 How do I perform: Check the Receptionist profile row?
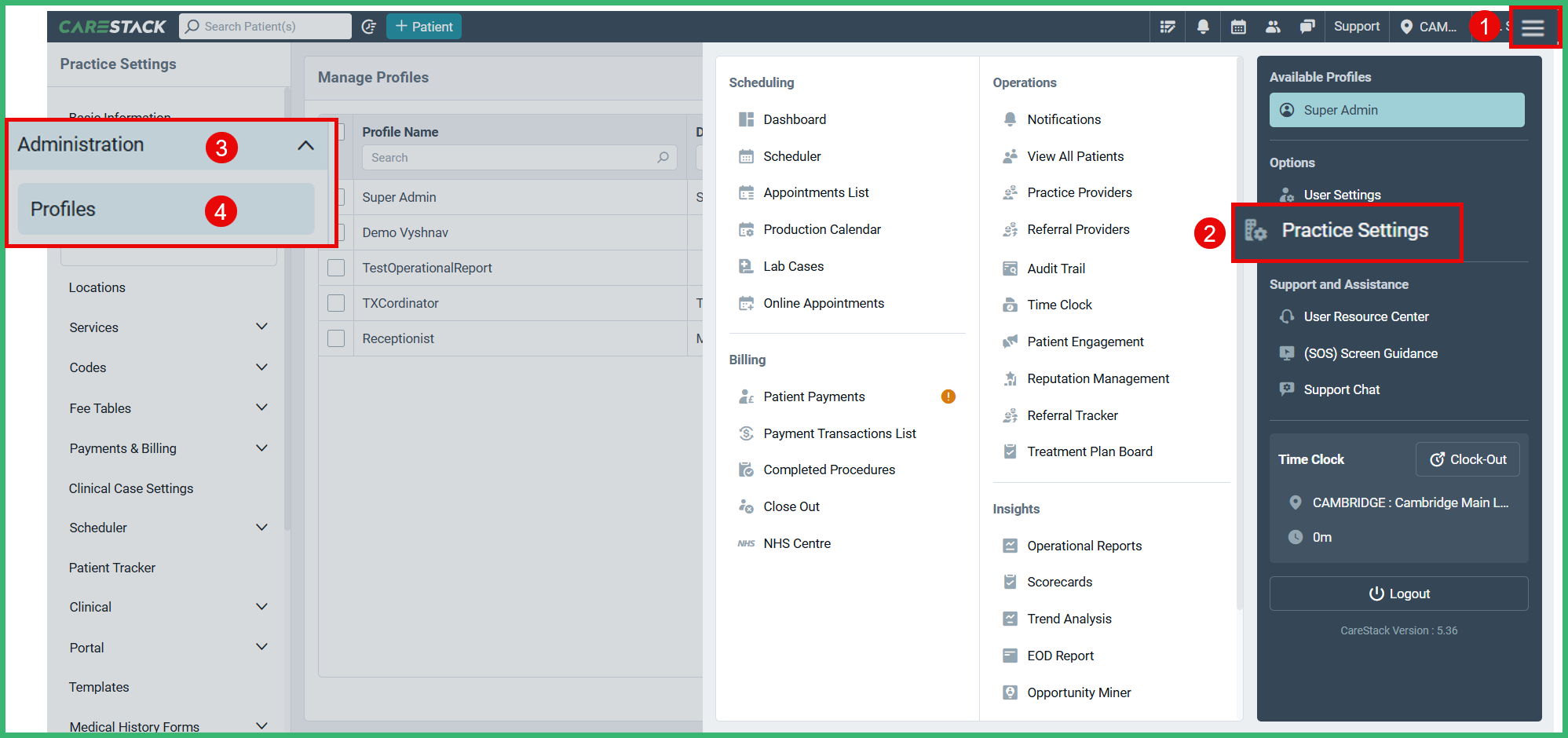pyautogui.click(x=336, y=338)
